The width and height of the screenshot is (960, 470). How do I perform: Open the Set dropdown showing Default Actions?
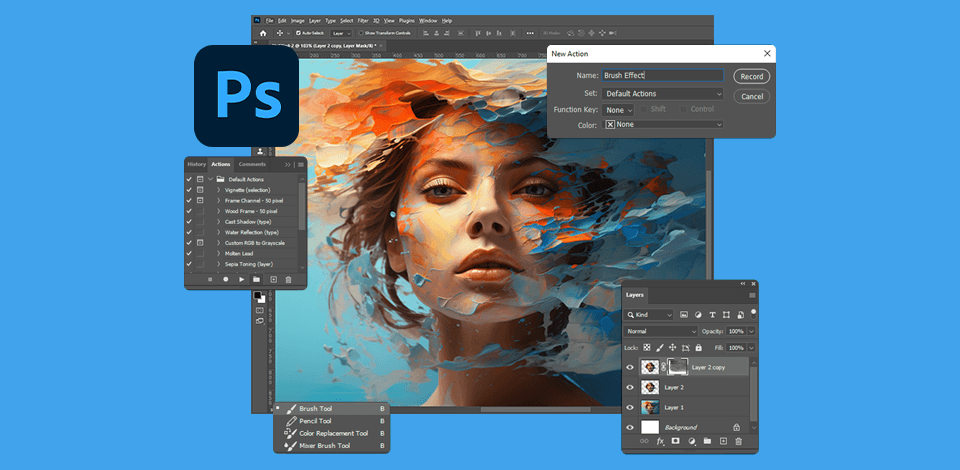662,94
